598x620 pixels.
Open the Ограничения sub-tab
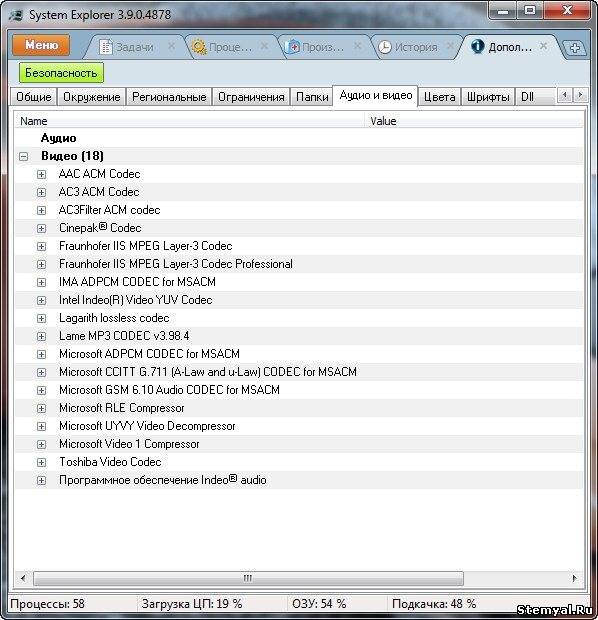click(251, 97)
